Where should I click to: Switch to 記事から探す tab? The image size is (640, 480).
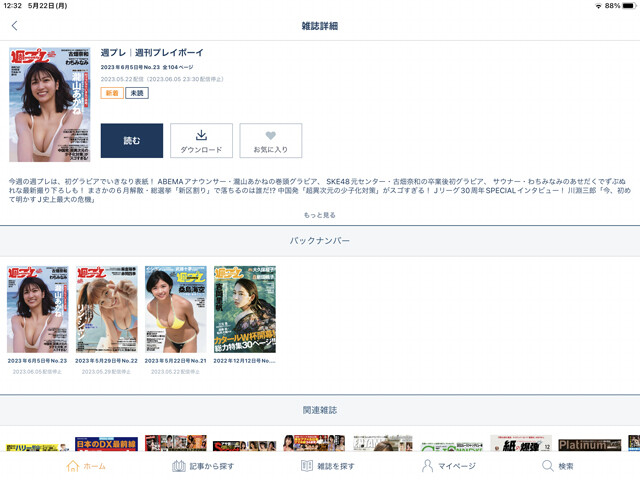tap(203, 466)
